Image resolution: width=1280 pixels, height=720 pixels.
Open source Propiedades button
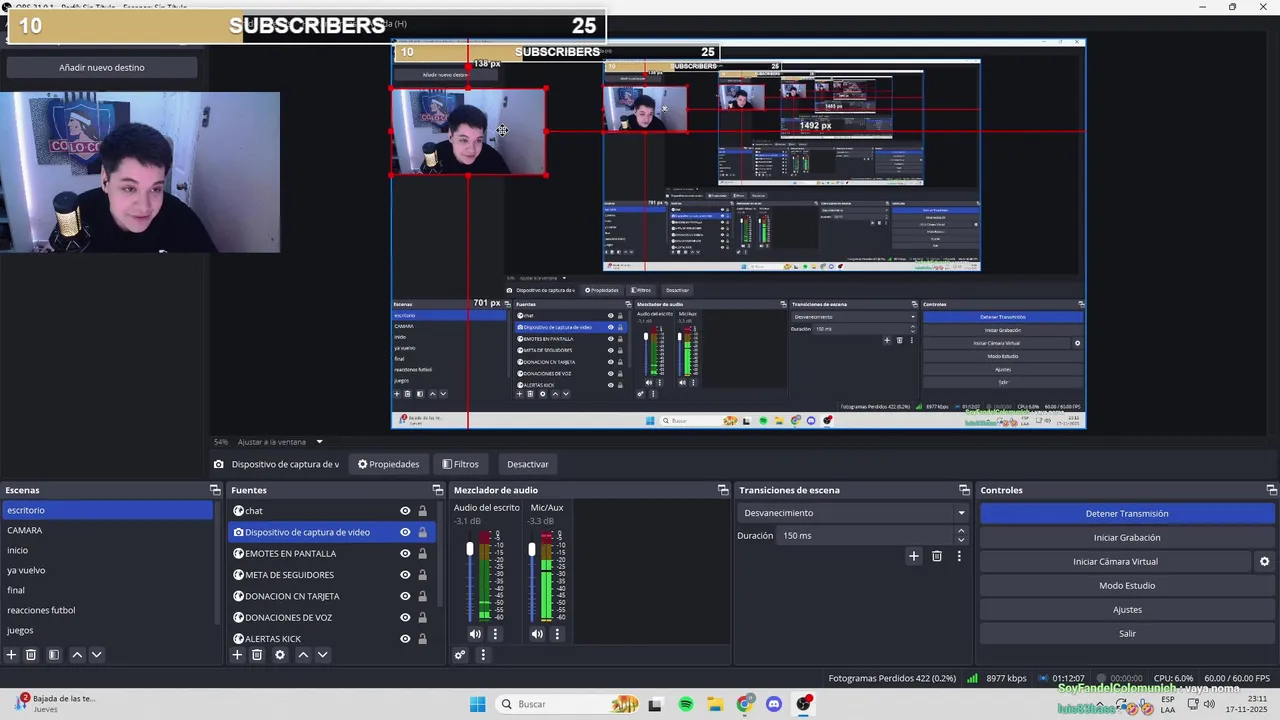point(389,464)
